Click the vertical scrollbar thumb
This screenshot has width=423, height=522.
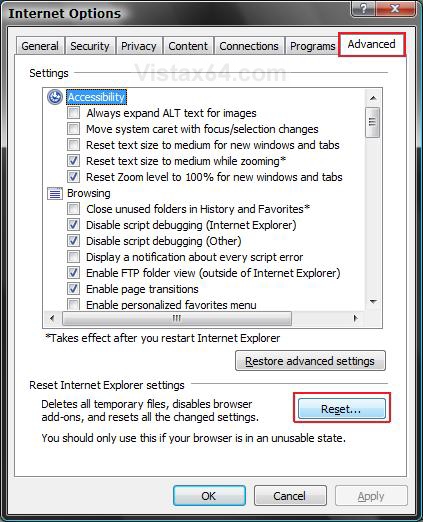pos(373,122)
